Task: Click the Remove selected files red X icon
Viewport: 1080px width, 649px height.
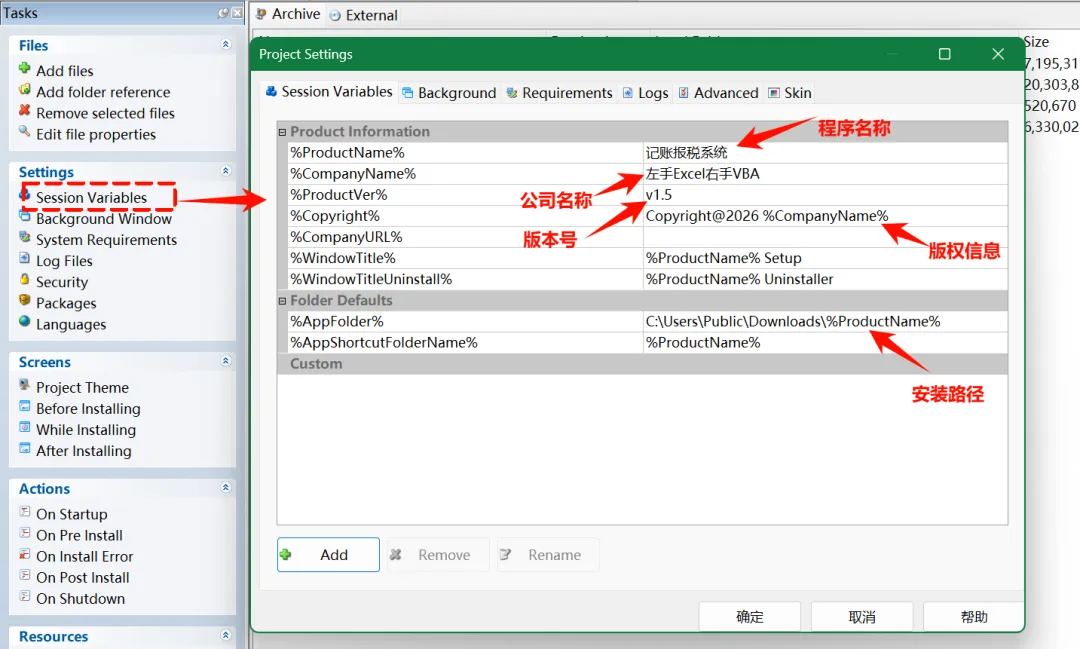Action: [x=25, y=110]
